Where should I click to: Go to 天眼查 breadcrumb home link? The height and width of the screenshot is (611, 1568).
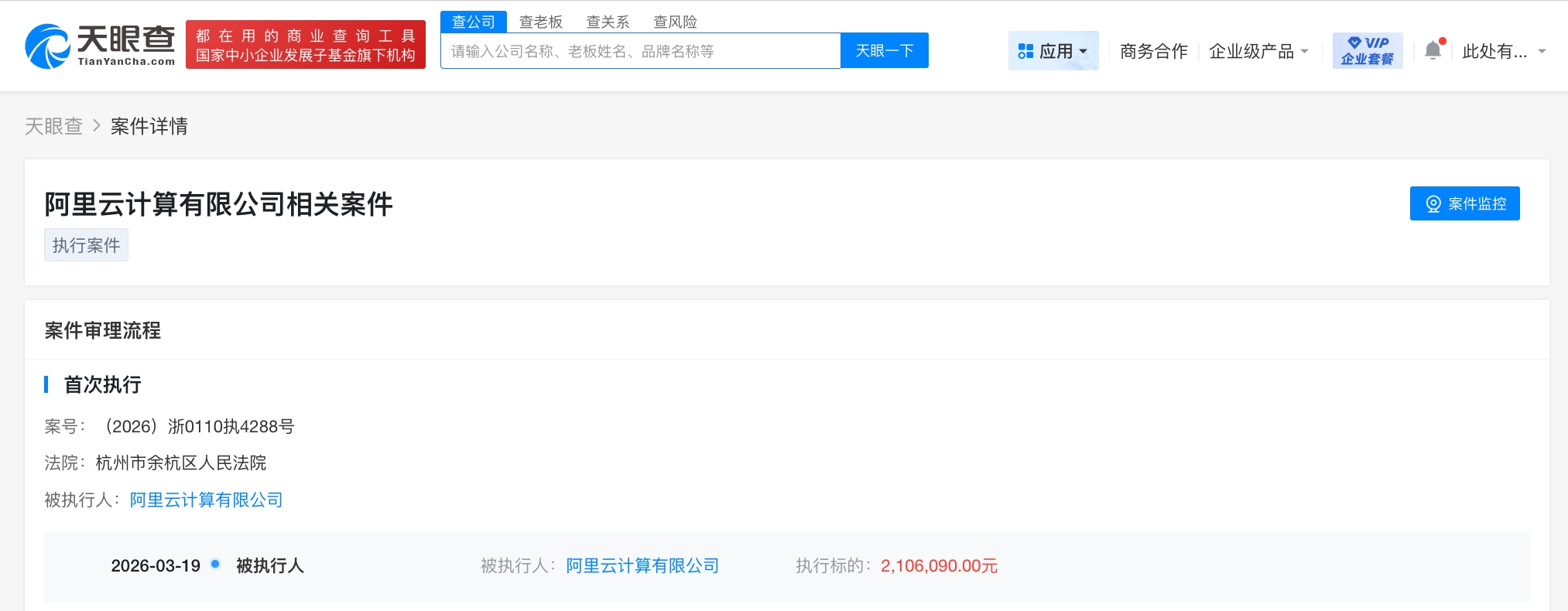tap(53, 126)
